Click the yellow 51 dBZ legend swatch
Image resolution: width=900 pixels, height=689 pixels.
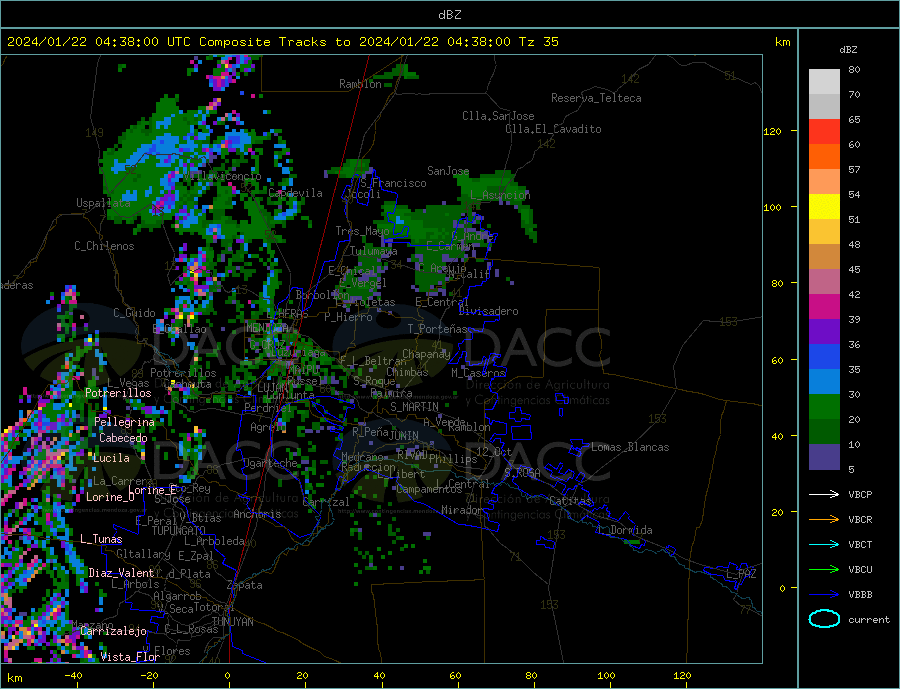[x=824, y=207]
